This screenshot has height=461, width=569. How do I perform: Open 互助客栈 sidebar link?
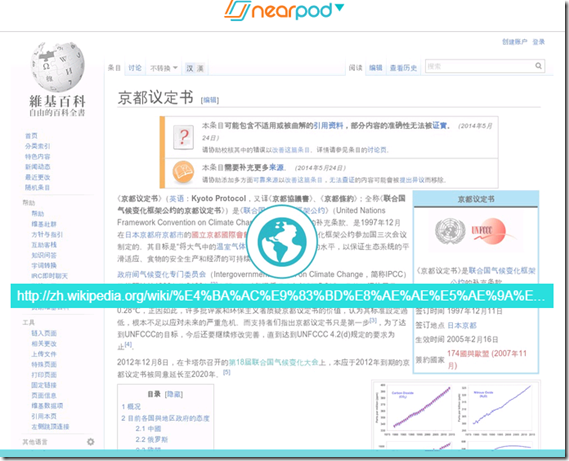point(44,245)
